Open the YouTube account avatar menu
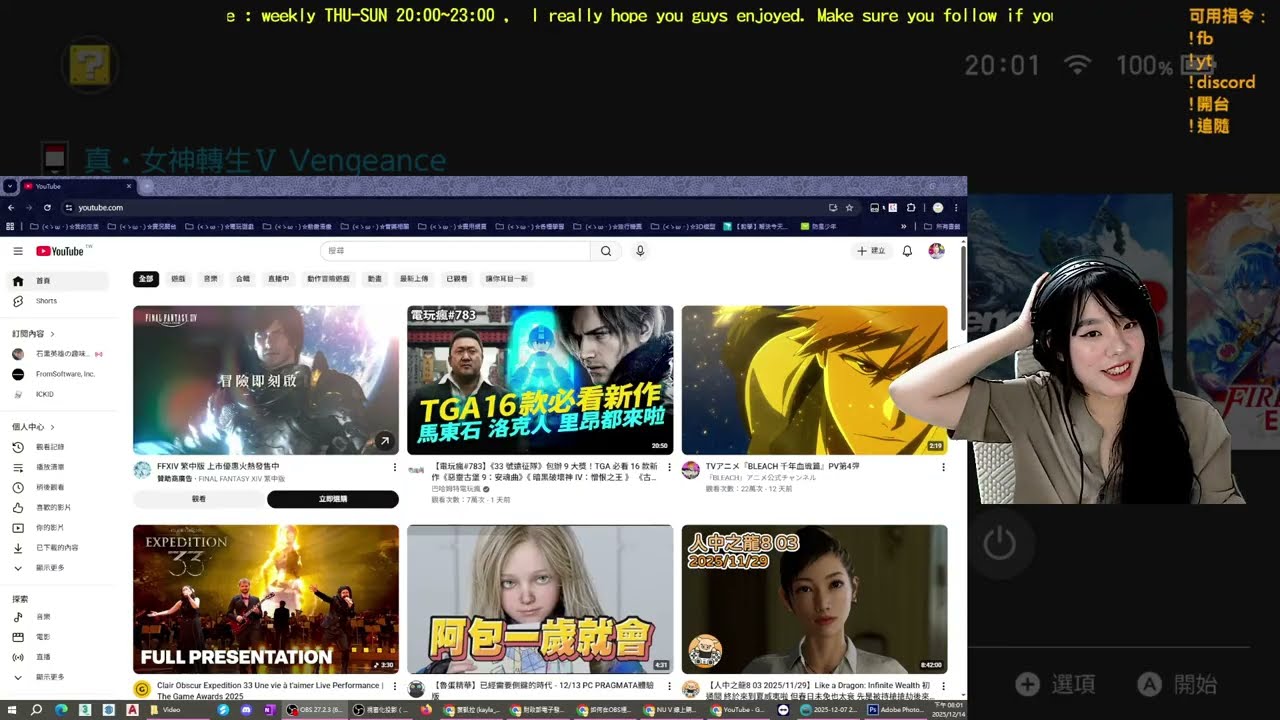Image resolution: width=1280 pixels, height=720 pixels. click(936, 251)
